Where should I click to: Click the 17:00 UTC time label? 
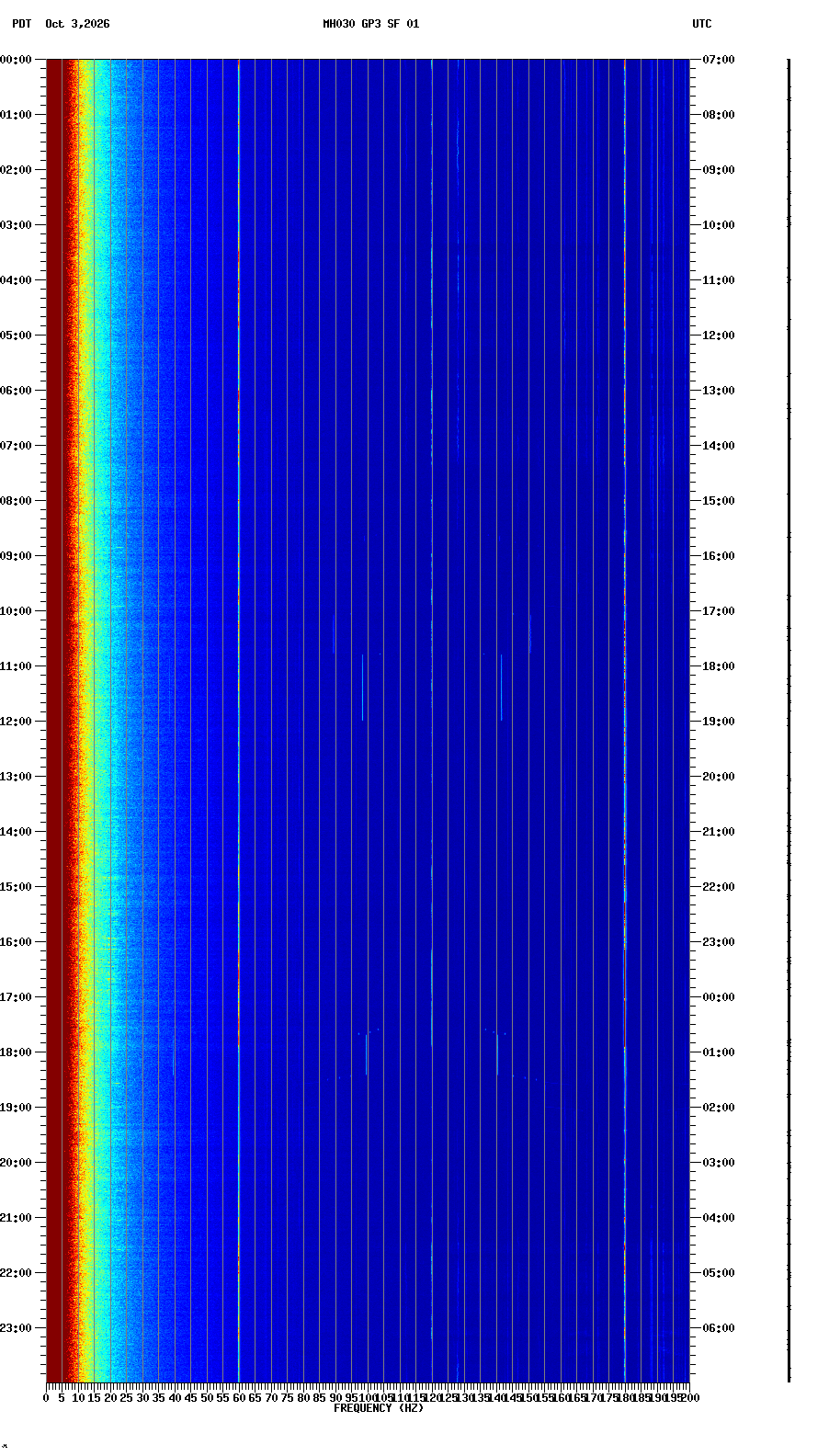(719, 611)
